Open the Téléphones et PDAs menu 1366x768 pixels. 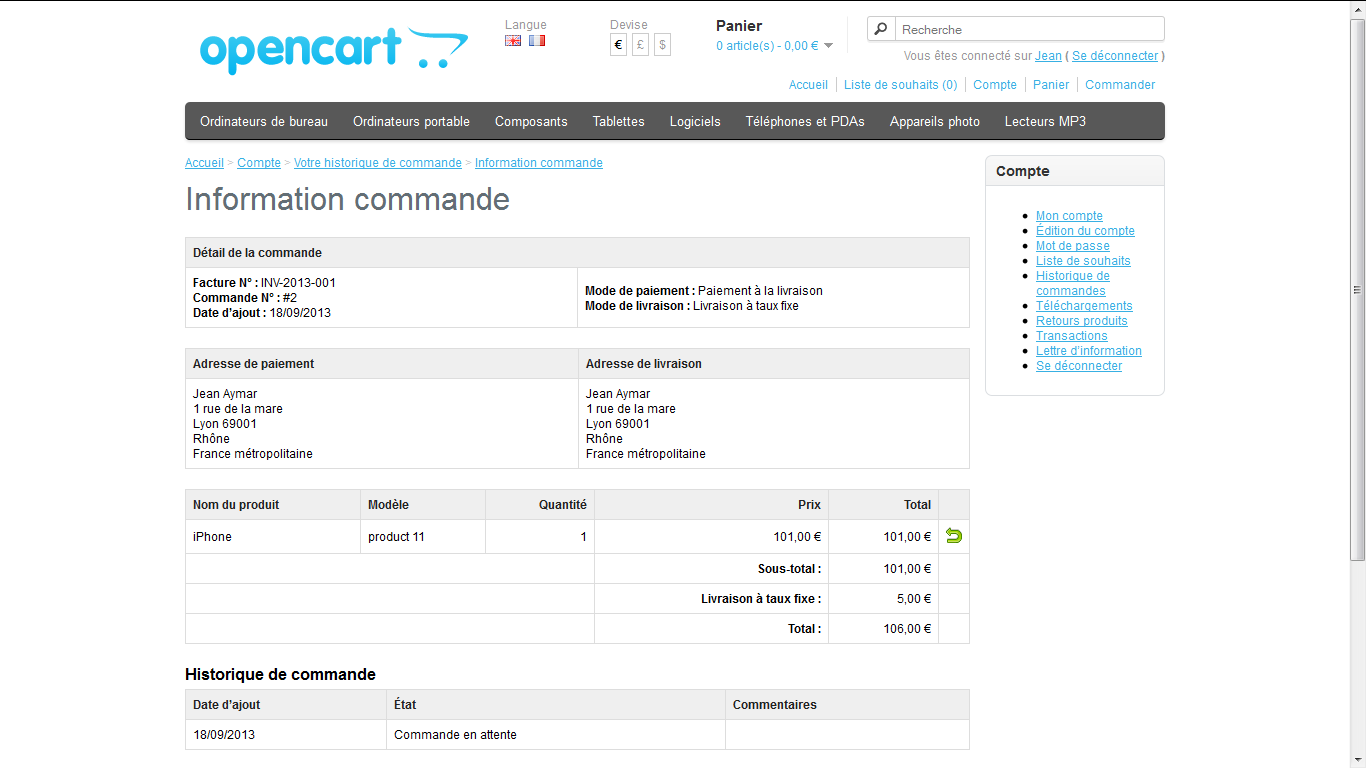[x=805, y=122]
